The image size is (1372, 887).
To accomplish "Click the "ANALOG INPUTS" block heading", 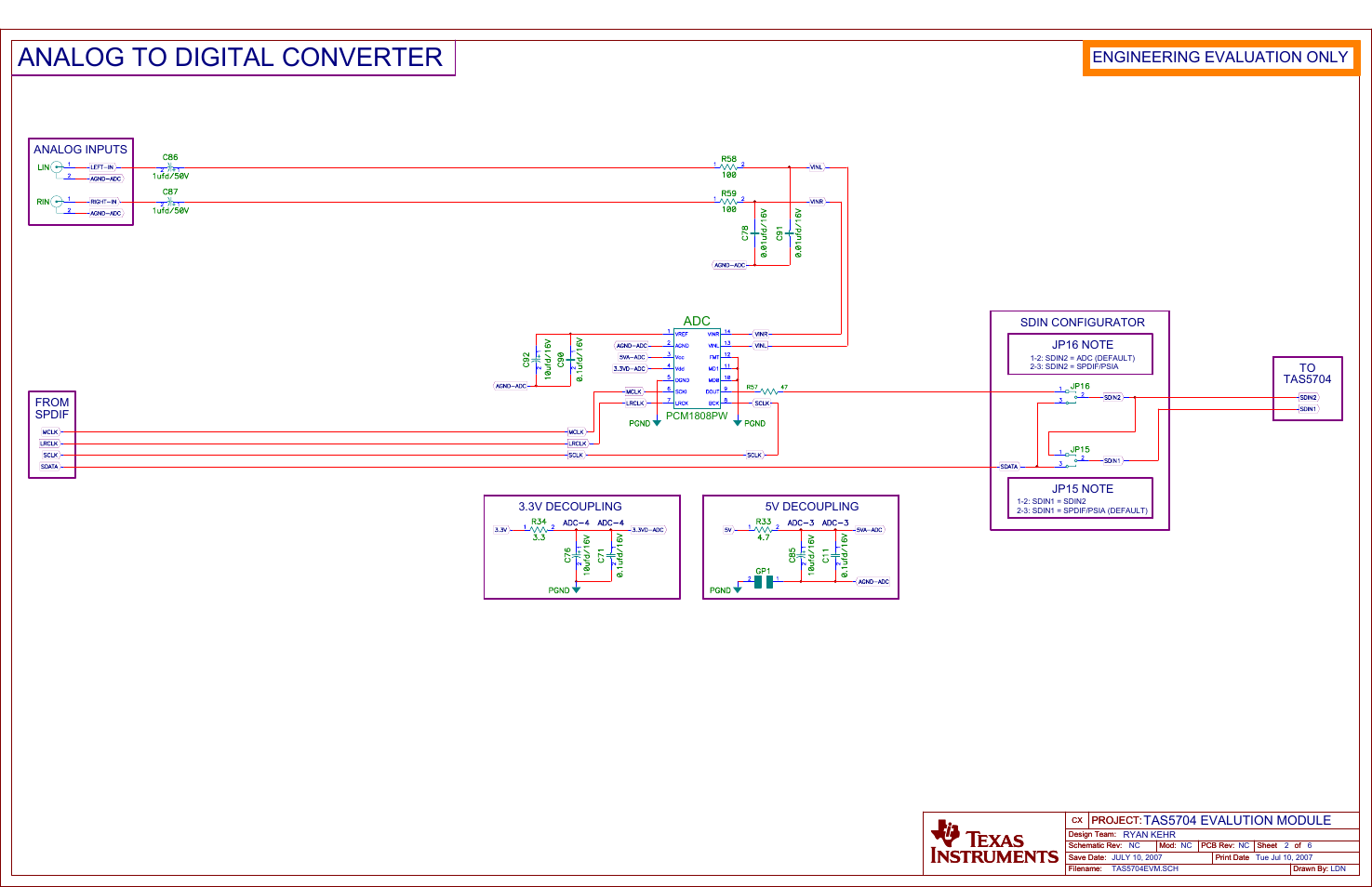I will click(x=81, y=150).
